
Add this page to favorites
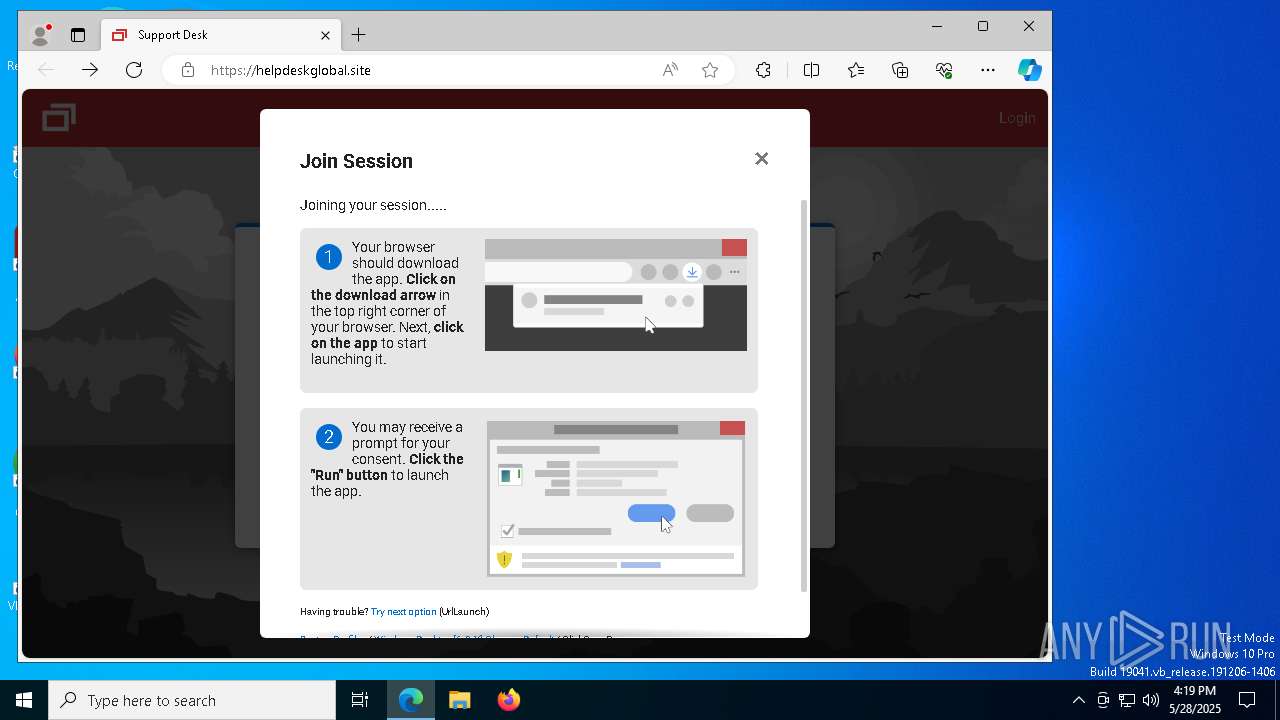pyautogui.click(x=710, y=70)
